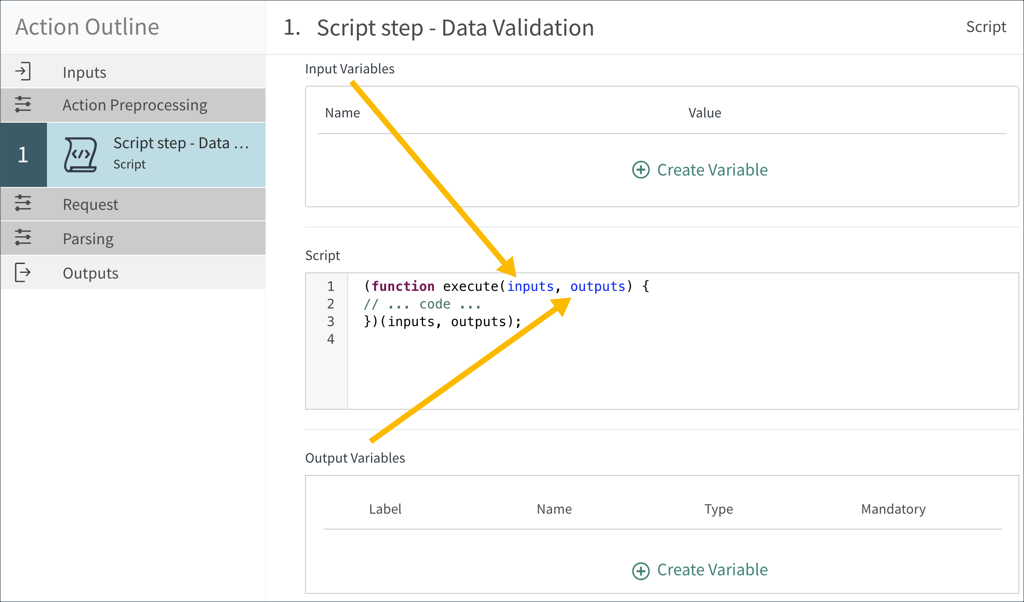Click the Request step sliders icon

tap(22, 203)
